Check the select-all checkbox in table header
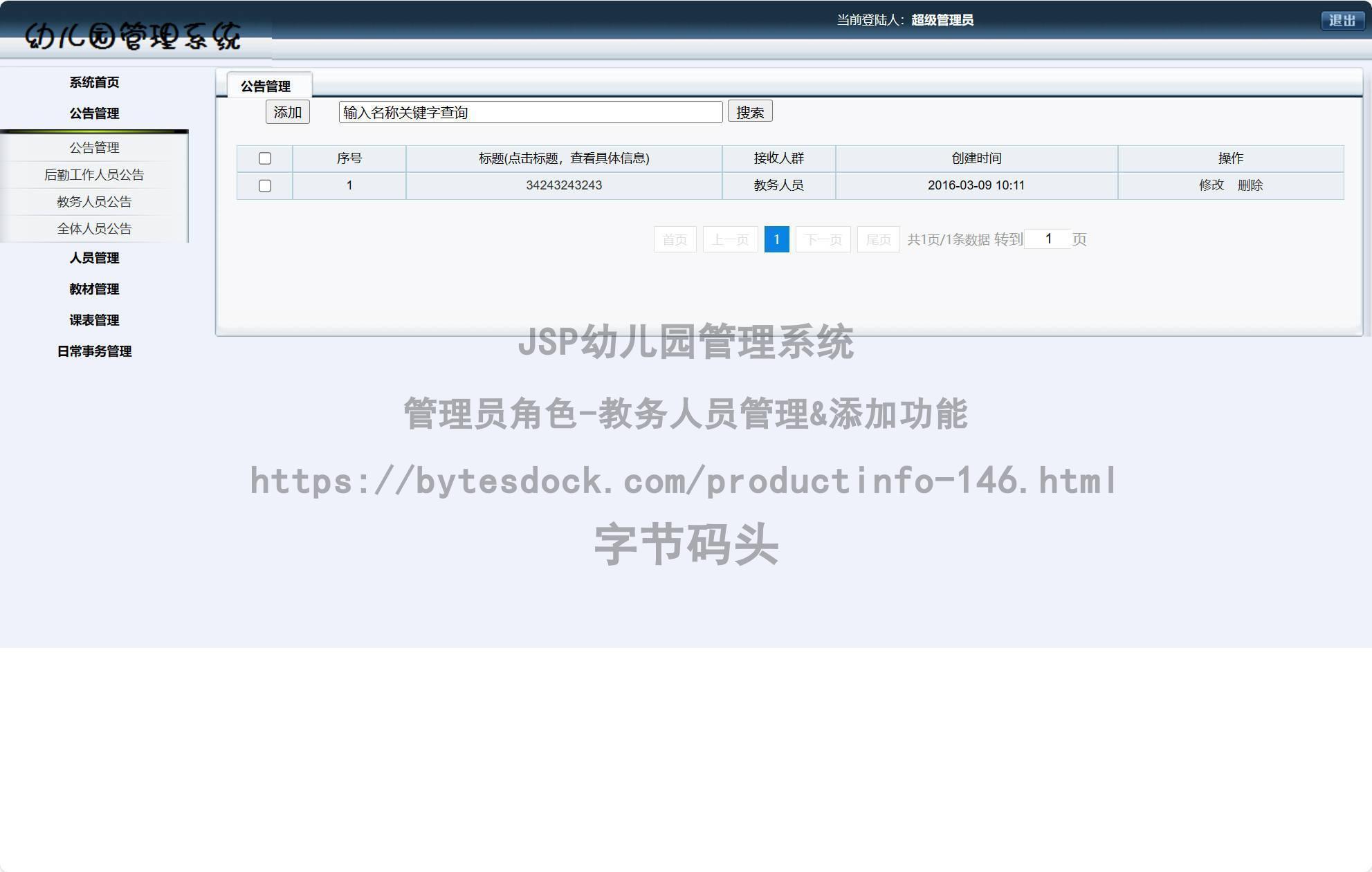This screenshot has width=1372, height=872. [265, 158]
